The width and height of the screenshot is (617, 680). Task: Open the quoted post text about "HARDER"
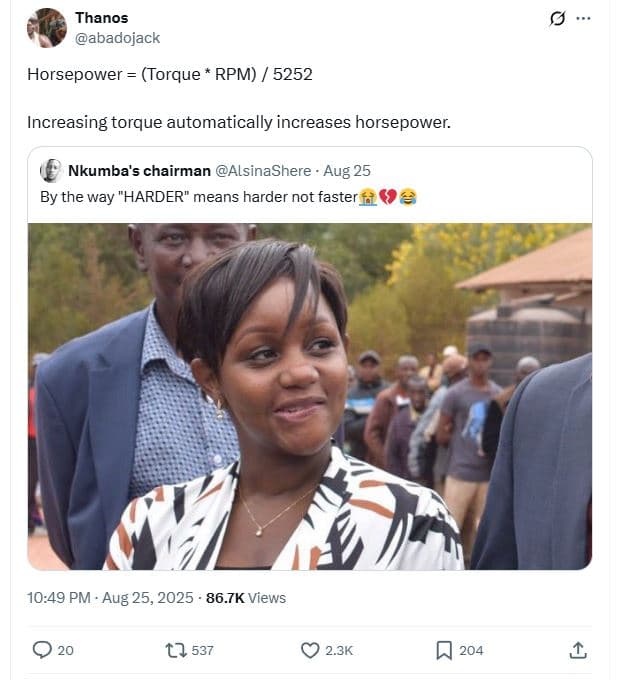pyautogui.click(x=198, y=197)
